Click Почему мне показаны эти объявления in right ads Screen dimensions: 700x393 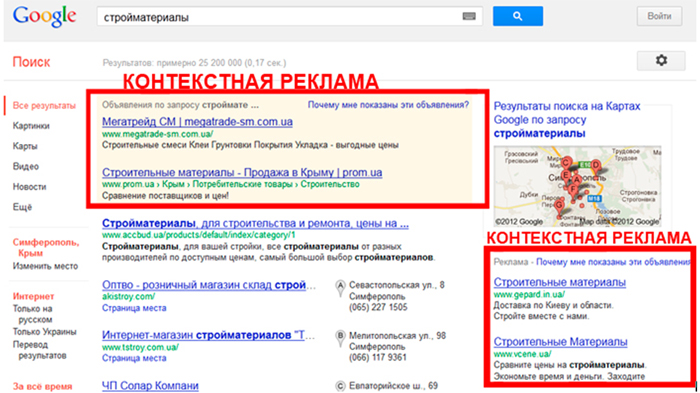pos(613,262)
